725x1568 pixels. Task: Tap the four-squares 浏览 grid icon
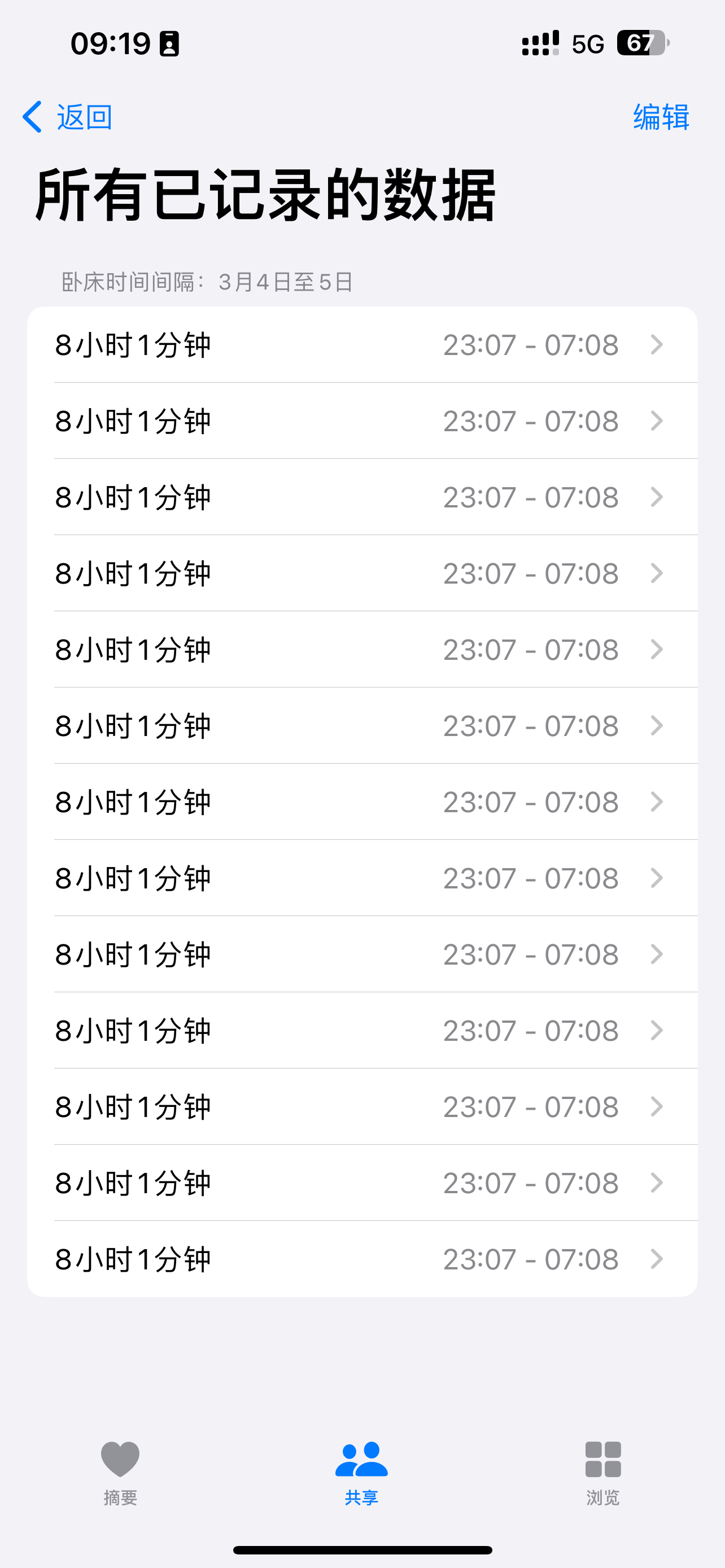(x=602, y=1458)
